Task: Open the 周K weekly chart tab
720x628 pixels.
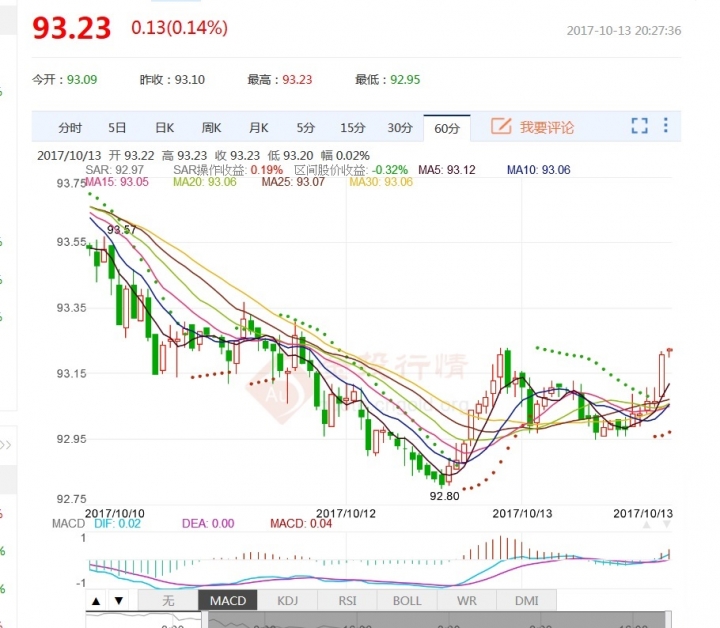Action: (211, 128)
